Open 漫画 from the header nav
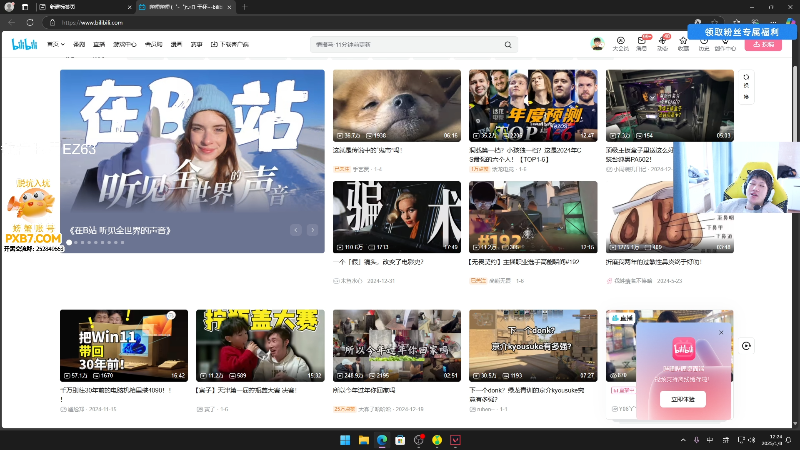Image resolution: width=800 pixels, height=450 pixels. [177, 44]
